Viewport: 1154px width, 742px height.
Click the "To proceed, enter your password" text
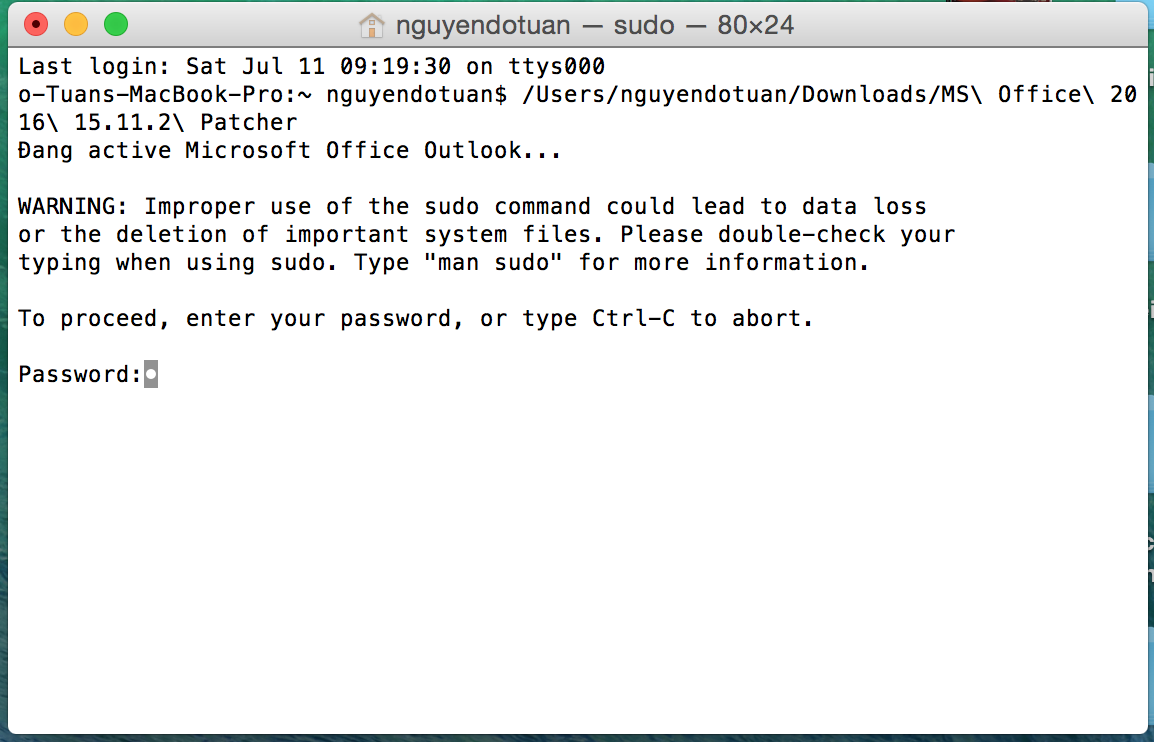(235, 318)
